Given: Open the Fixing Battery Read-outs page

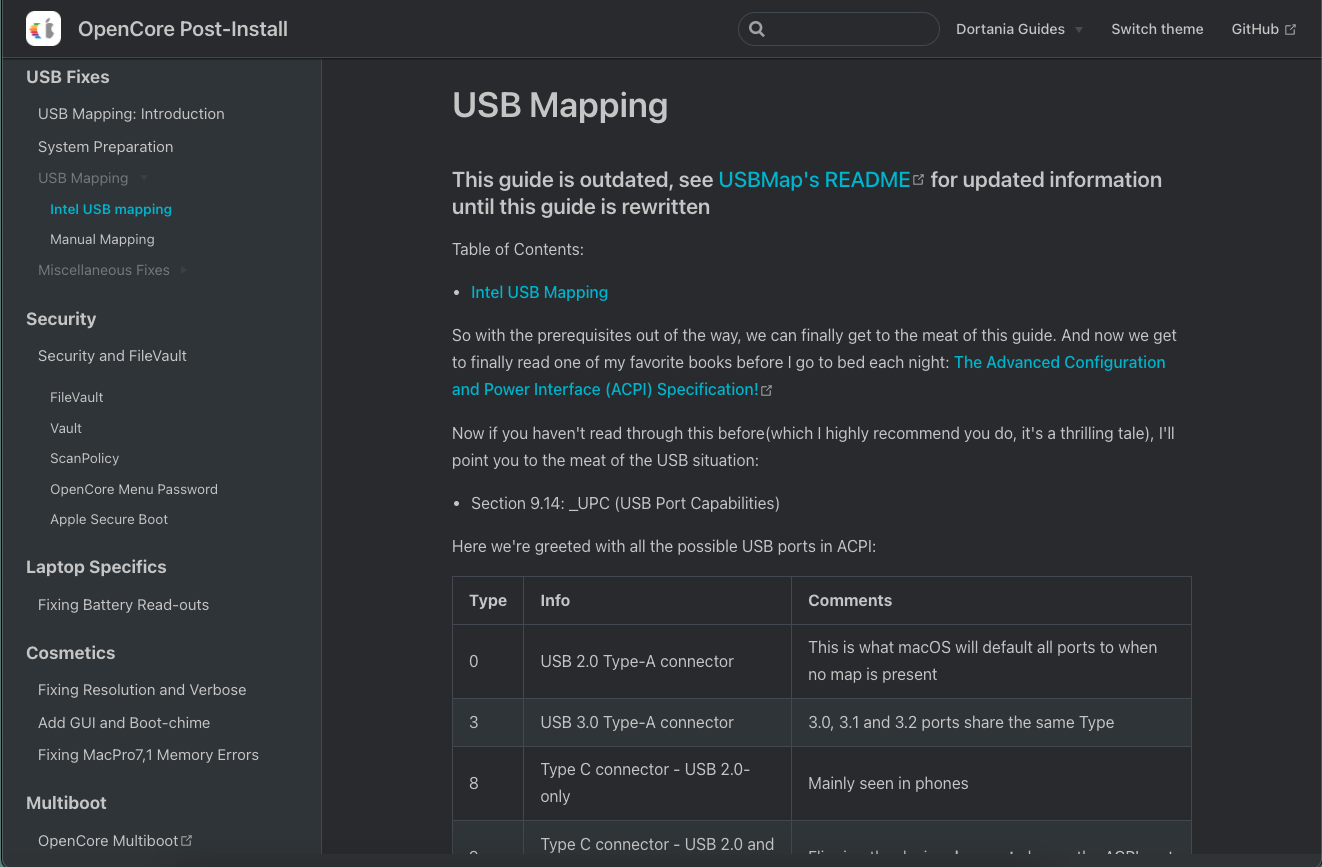Looking at the screenshot, I should point(123,605).
